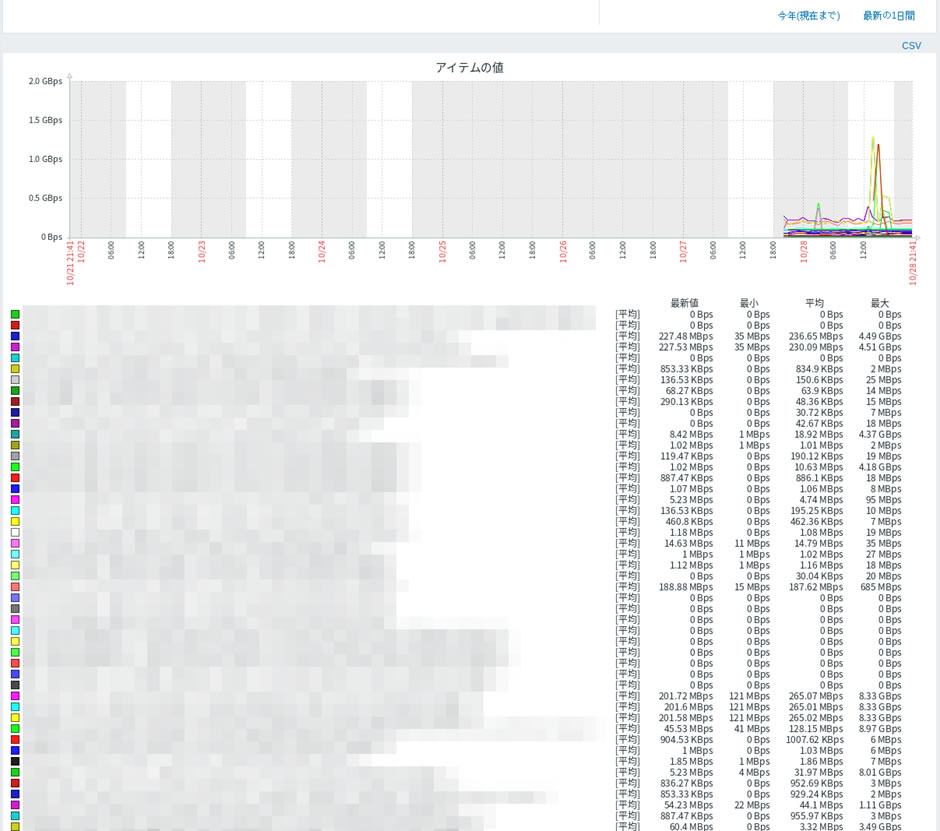This screenshot has height=831, width=940.
Task: Click the 最小 column header
Action: (749, 303)
